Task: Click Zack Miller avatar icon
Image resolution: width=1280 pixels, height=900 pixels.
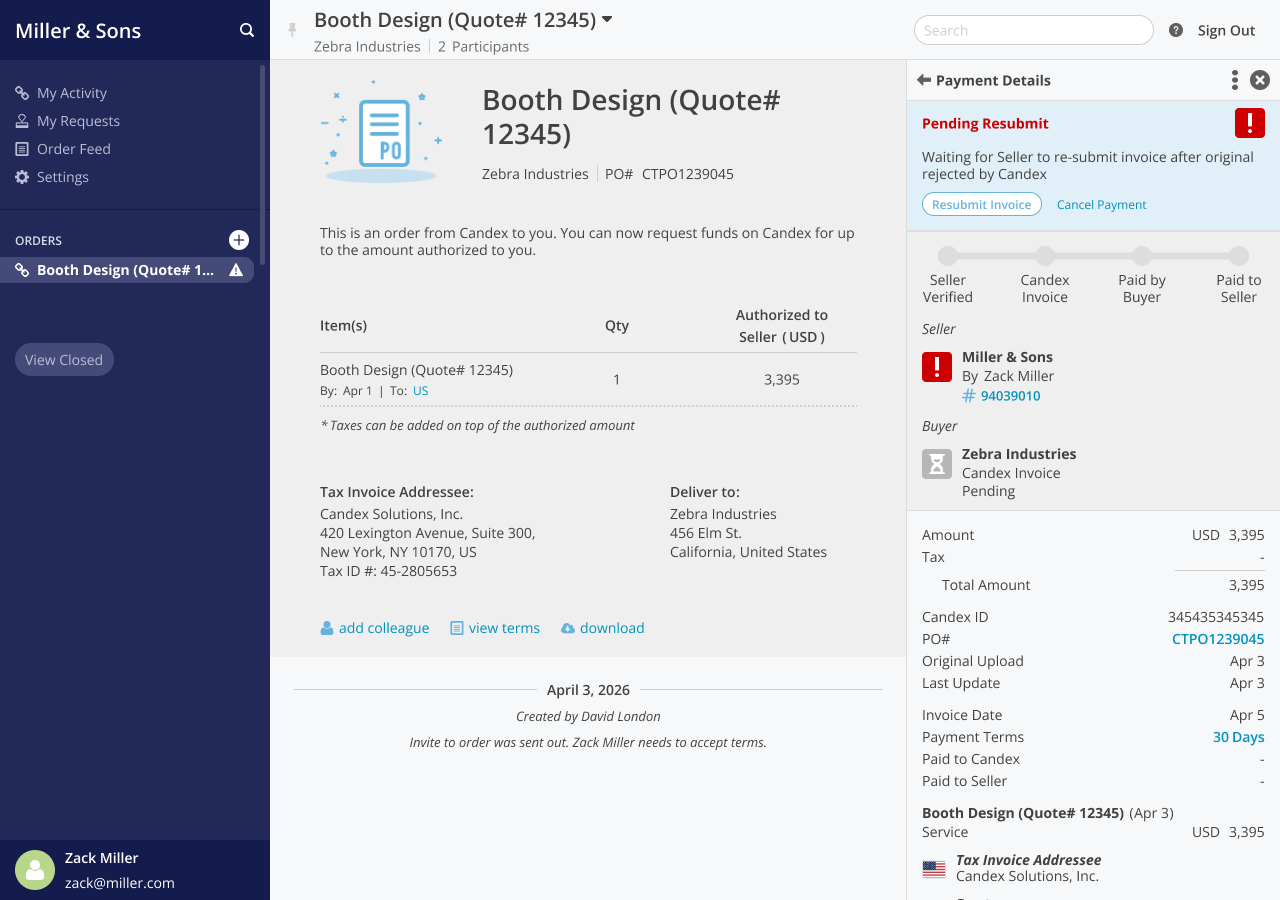Action: (35, 870)
